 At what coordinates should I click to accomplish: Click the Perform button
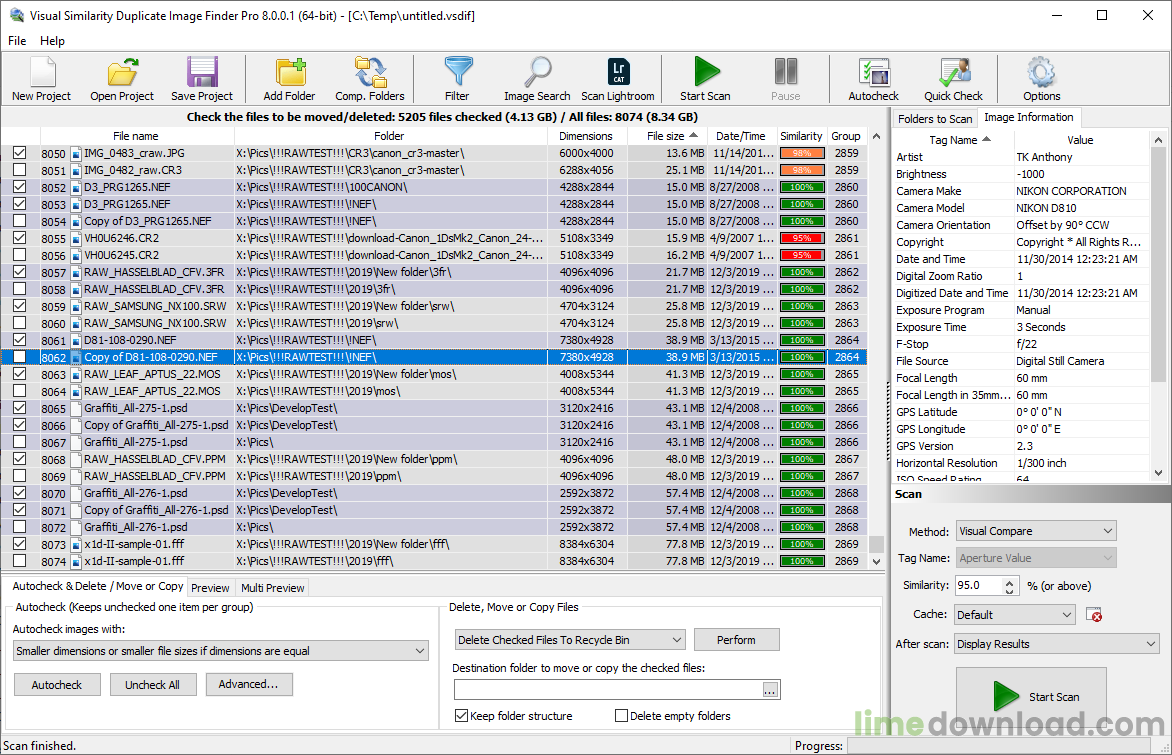coord(736,640)
